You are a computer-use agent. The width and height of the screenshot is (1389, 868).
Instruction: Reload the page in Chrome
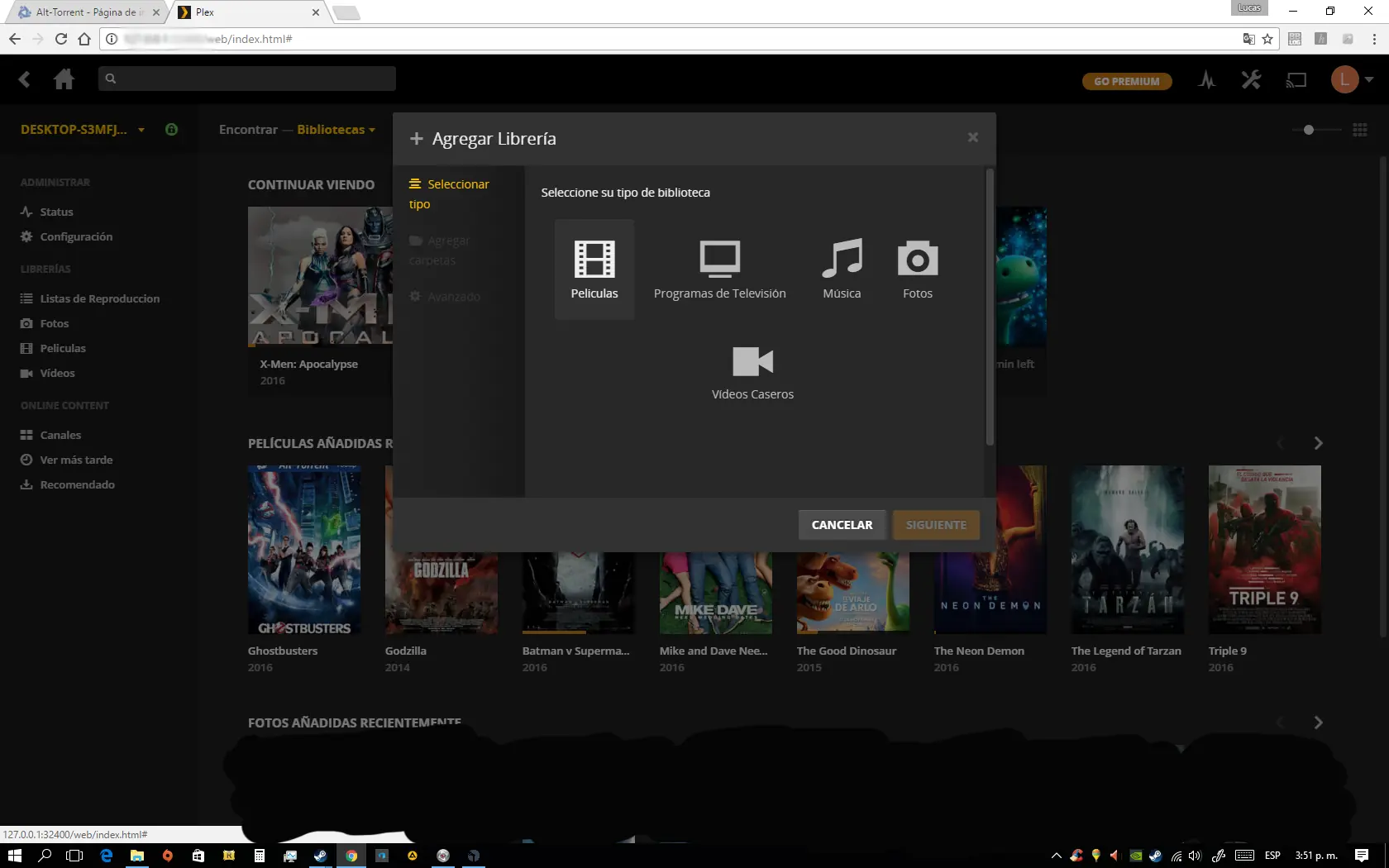click(61, 39)
